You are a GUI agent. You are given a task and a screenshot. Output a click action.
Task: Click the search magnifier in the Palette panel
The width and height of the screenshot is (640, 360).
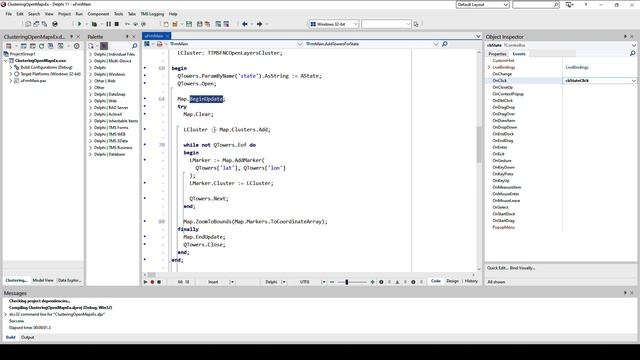click(x=135, y=46)
